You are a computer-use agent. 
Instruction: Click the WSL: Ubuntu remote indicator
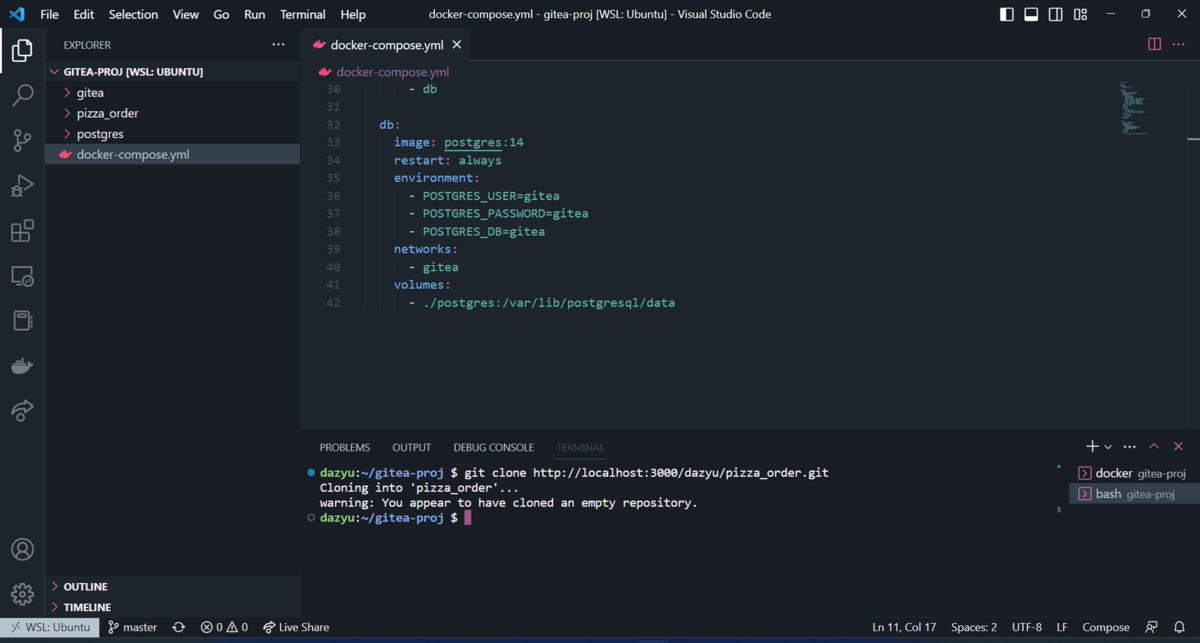(49, 627)
